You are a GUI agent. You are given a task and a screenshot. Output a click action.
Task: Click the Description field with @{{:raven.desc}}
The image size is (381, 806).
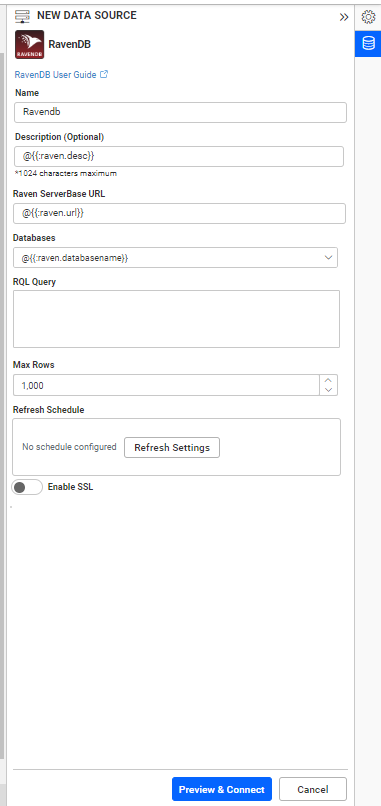179,156
